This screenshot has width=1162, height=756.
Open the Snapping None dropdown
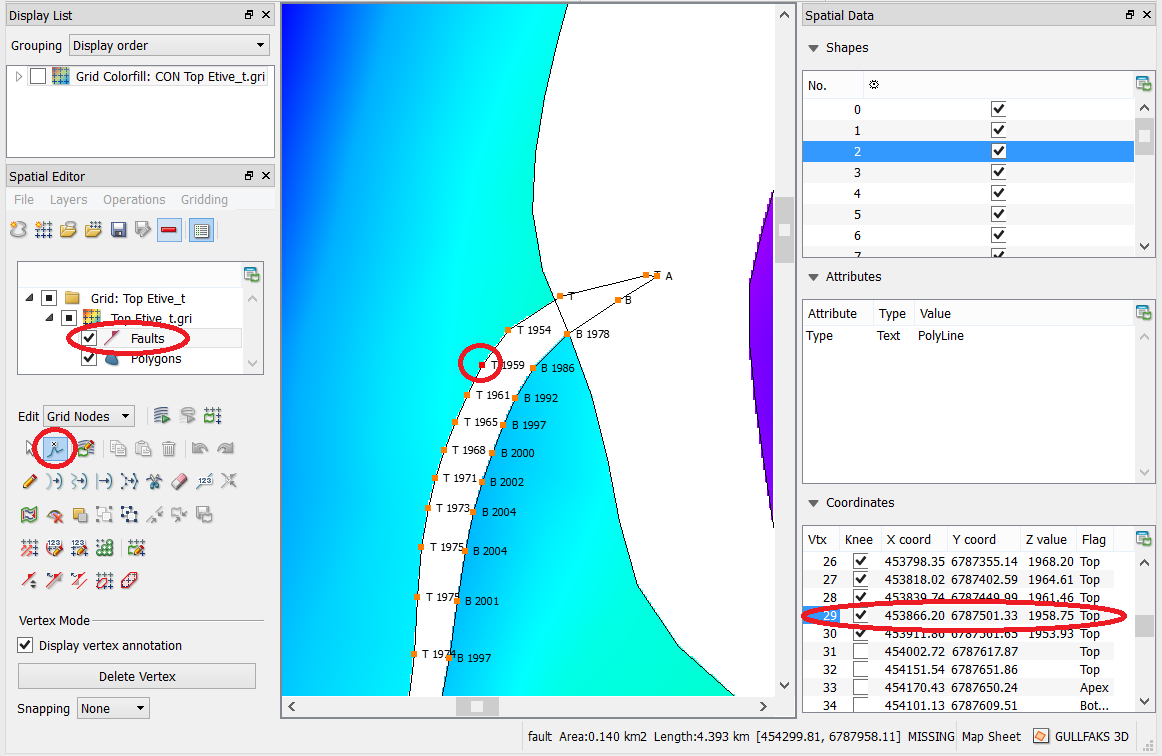113,708
